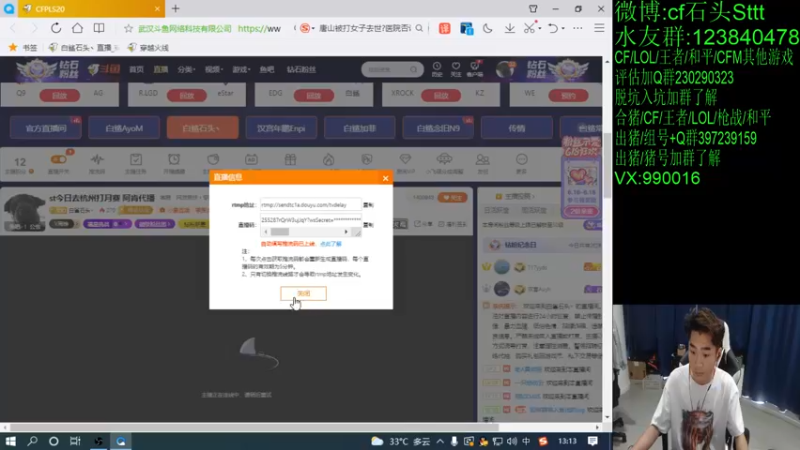Click the browser skin shirt icon
Image resolution: width=800 pixels, height=450 pixels.
pos(533,9)
